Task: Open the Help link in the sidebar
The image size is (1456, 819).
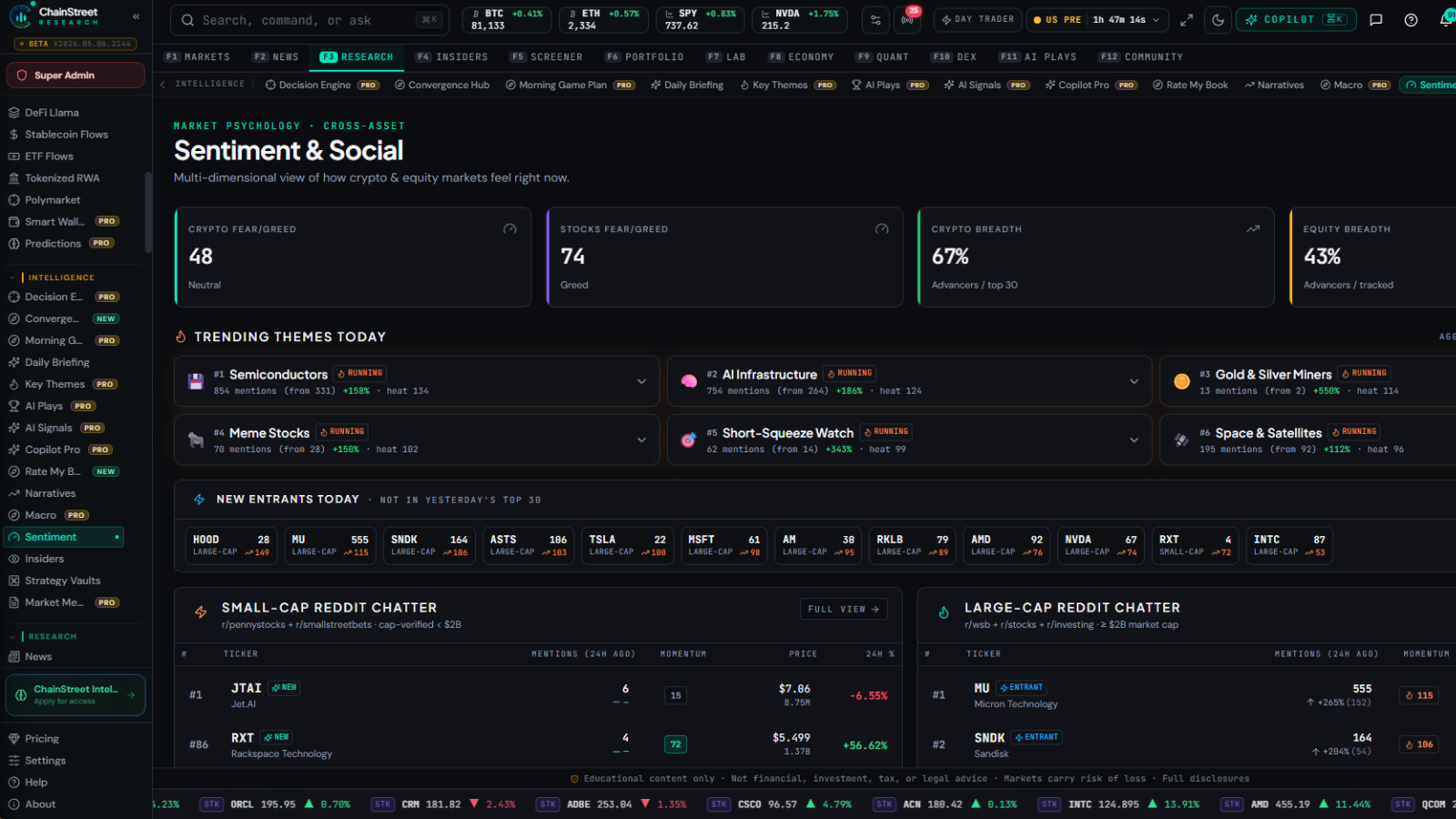Action: tap(36, 783)
